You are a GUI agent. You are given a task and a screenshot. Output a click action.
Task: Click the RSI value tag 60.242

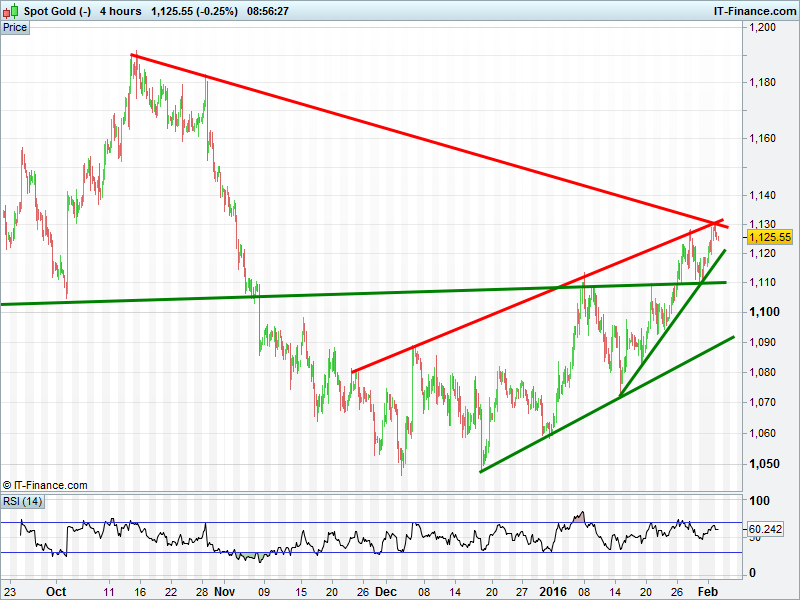point(764,528)
